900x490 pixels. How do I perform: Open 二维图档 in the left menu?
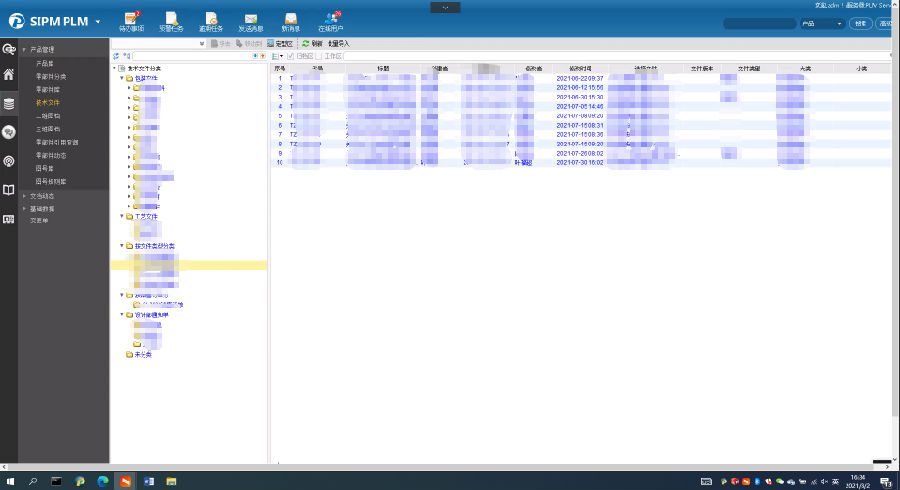pyautogui.click(x=47, y=116)
